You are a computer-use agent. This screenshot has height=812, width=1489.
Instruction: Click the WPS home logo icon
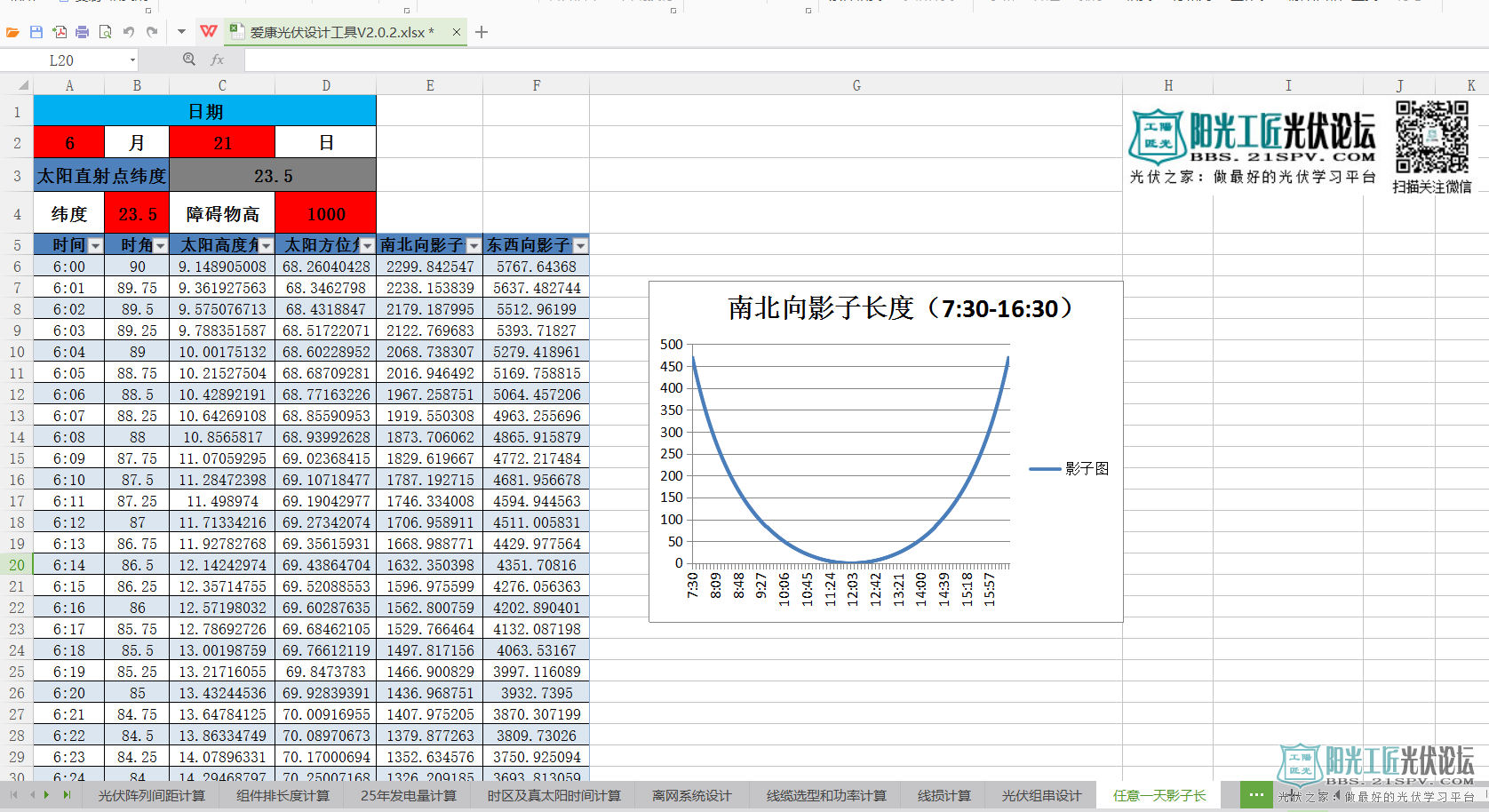point(209,32)
